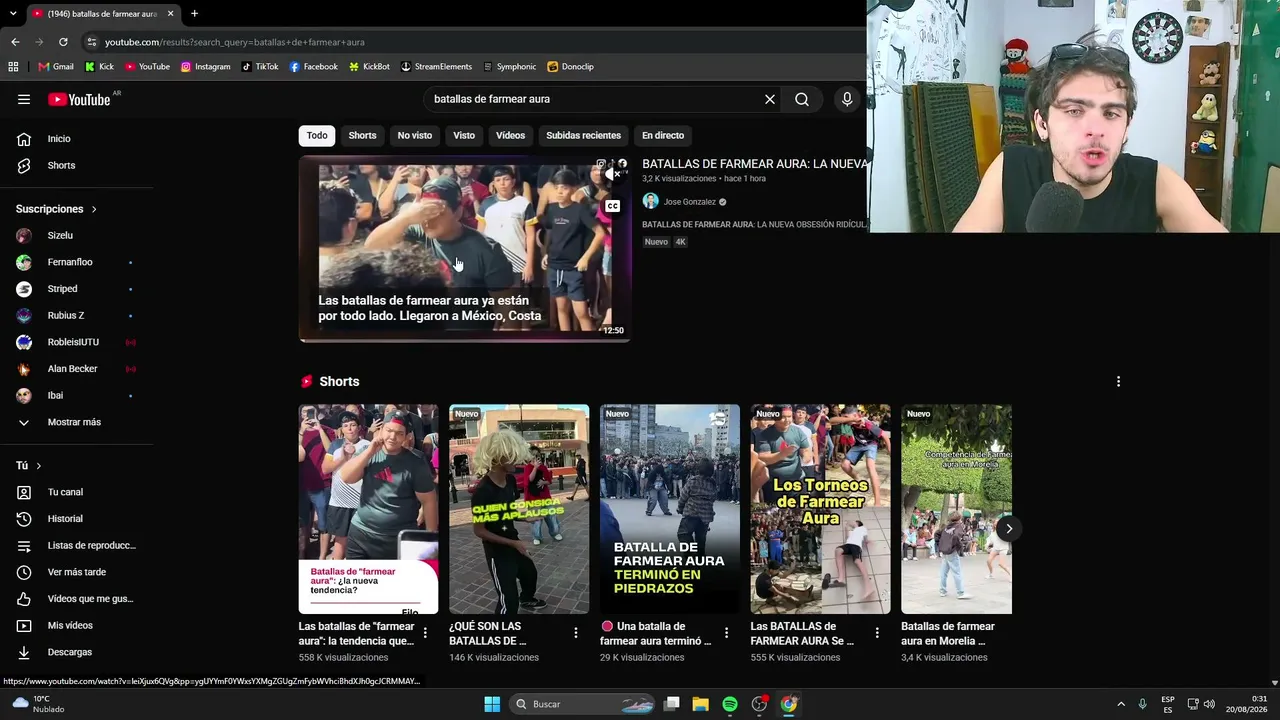Open options menu for the Shorts shelf
This screenshot has height=720, width=1280.
pos(1118,381)
